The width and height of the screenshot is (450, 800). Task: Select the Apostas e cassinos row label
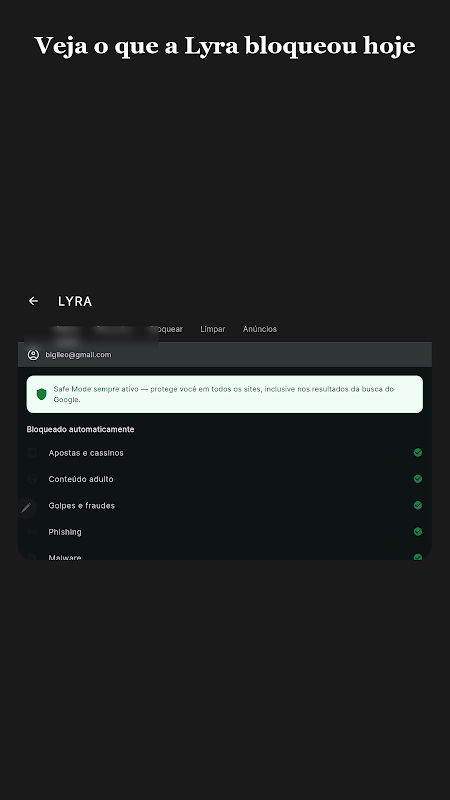(x=86, y=453)
